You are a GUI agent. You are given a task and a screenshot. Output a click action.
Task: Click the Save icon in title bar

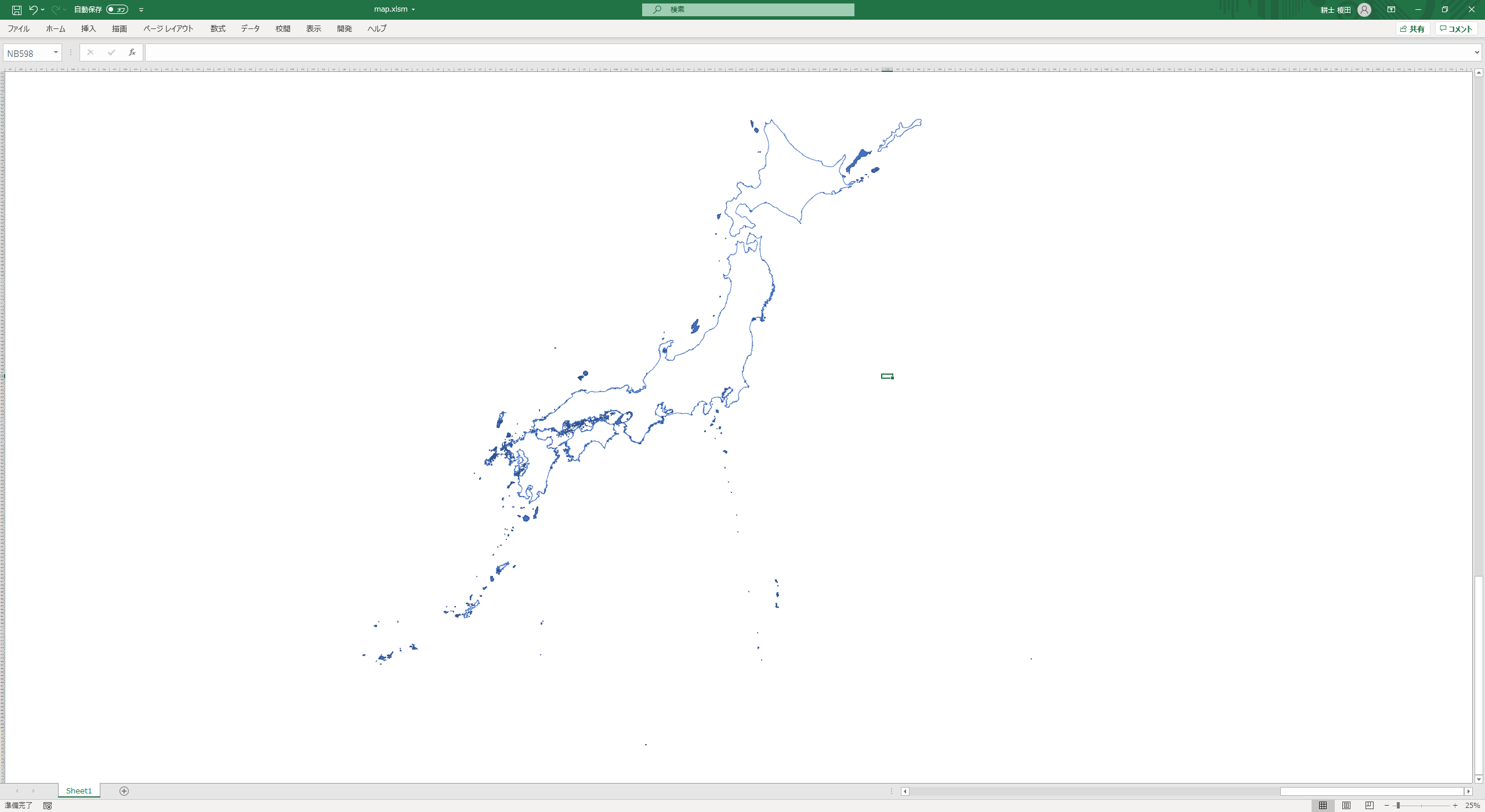(x=16, y=10)
